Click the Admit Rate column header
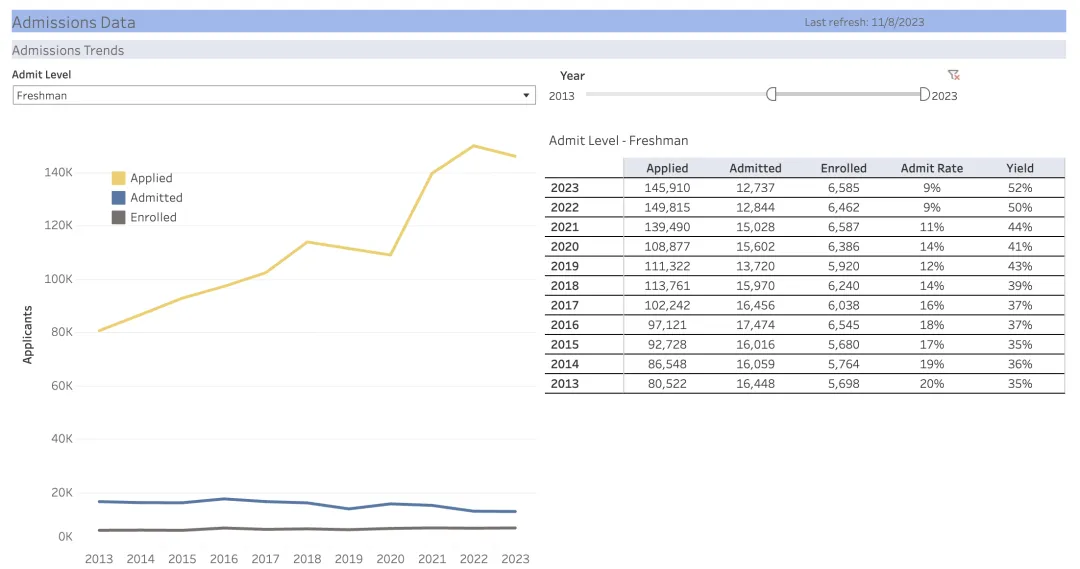The image size is (1080, 569). pyautogui.click(x=931, y=168)
